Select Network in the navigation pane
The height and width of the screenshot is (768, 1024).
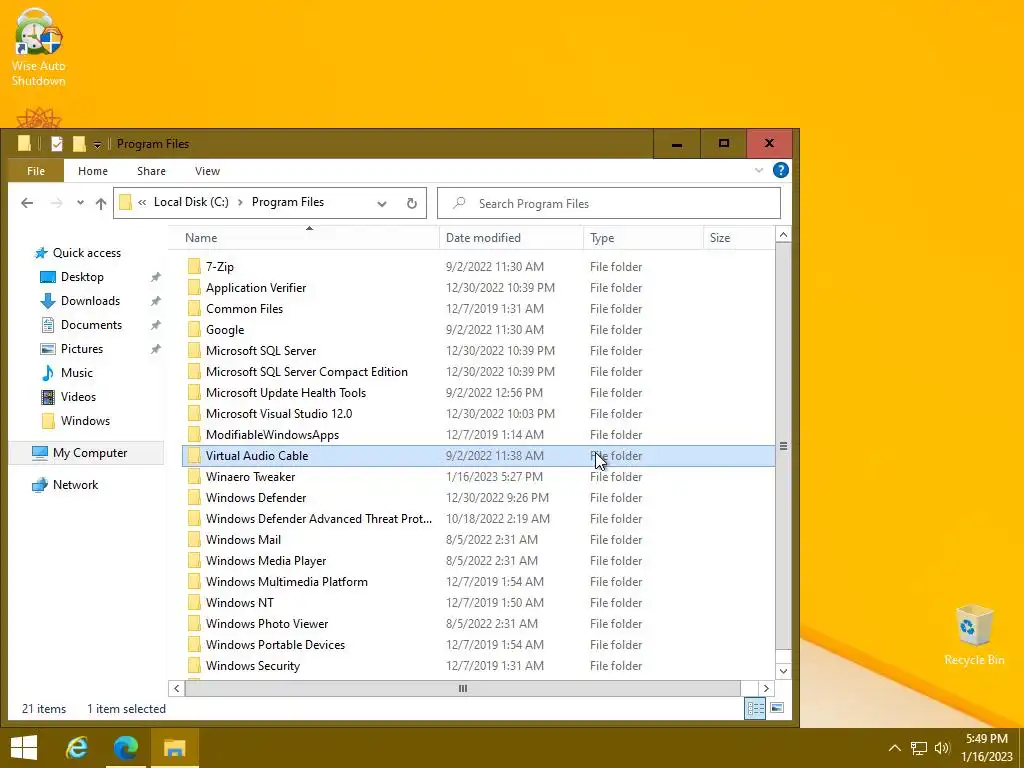[x=75, y=485]
